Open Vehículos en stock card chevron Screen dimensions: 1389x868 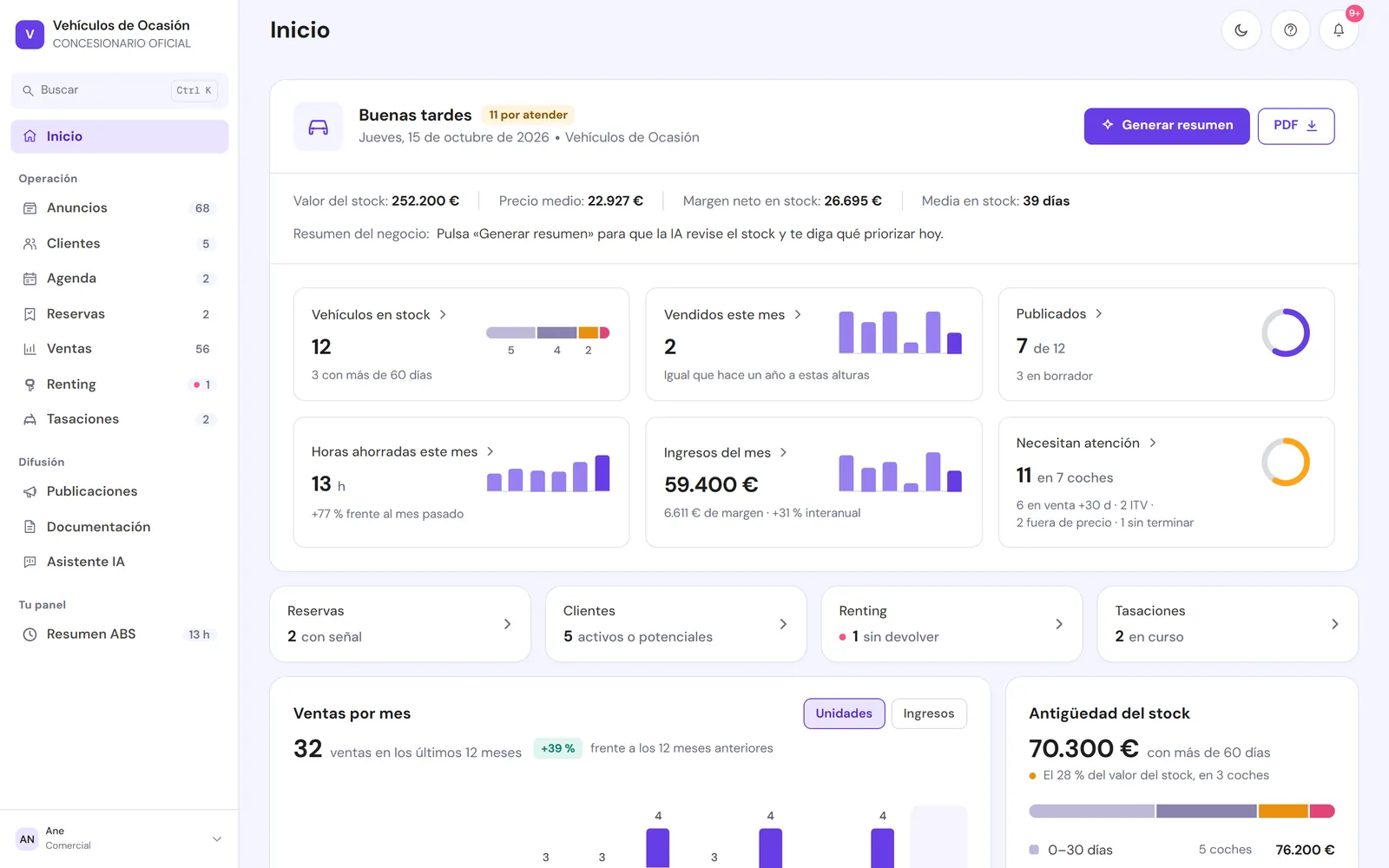(443, 314)
